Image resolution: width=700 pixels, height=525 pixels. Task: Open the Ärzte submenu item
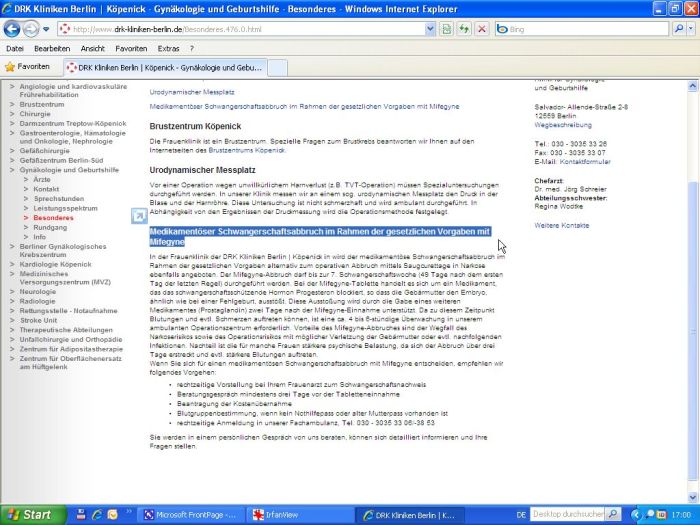coord(42,179)
